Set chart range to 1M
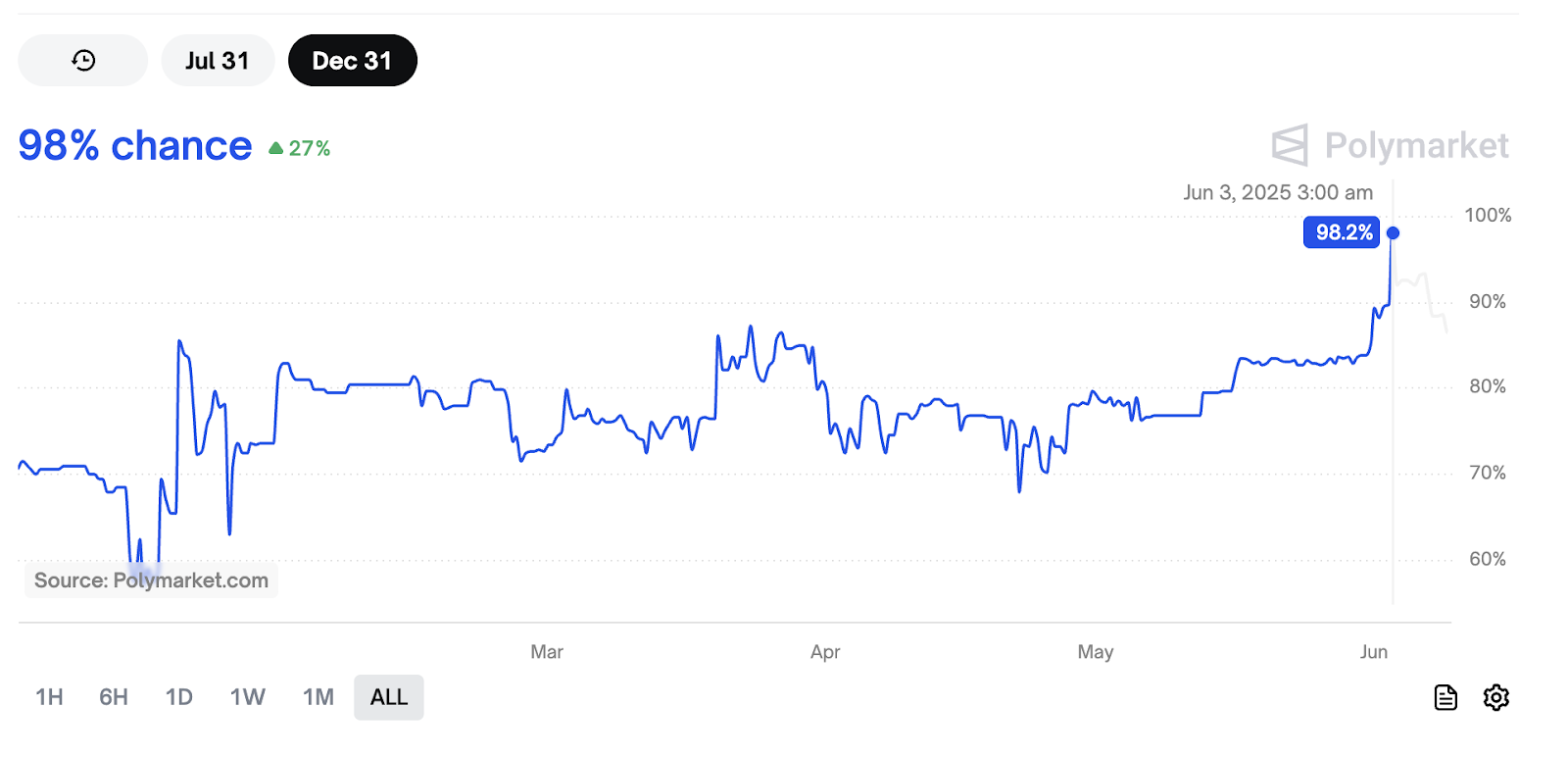Image resolution: width=1568 pixels, height=757 pixels. (x=318, y=697)
